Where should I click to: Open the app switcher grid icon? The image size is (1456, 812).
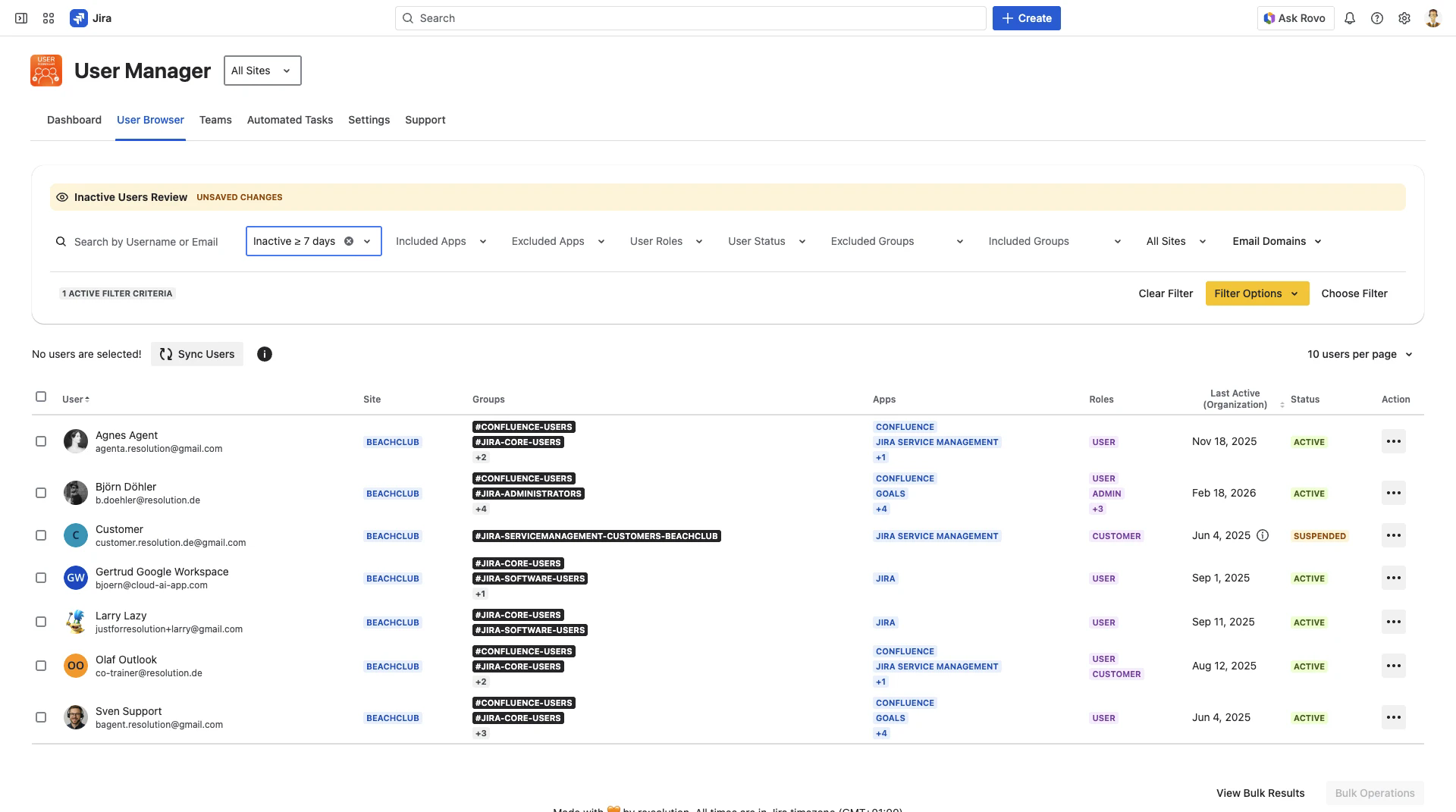click(49, 18)
